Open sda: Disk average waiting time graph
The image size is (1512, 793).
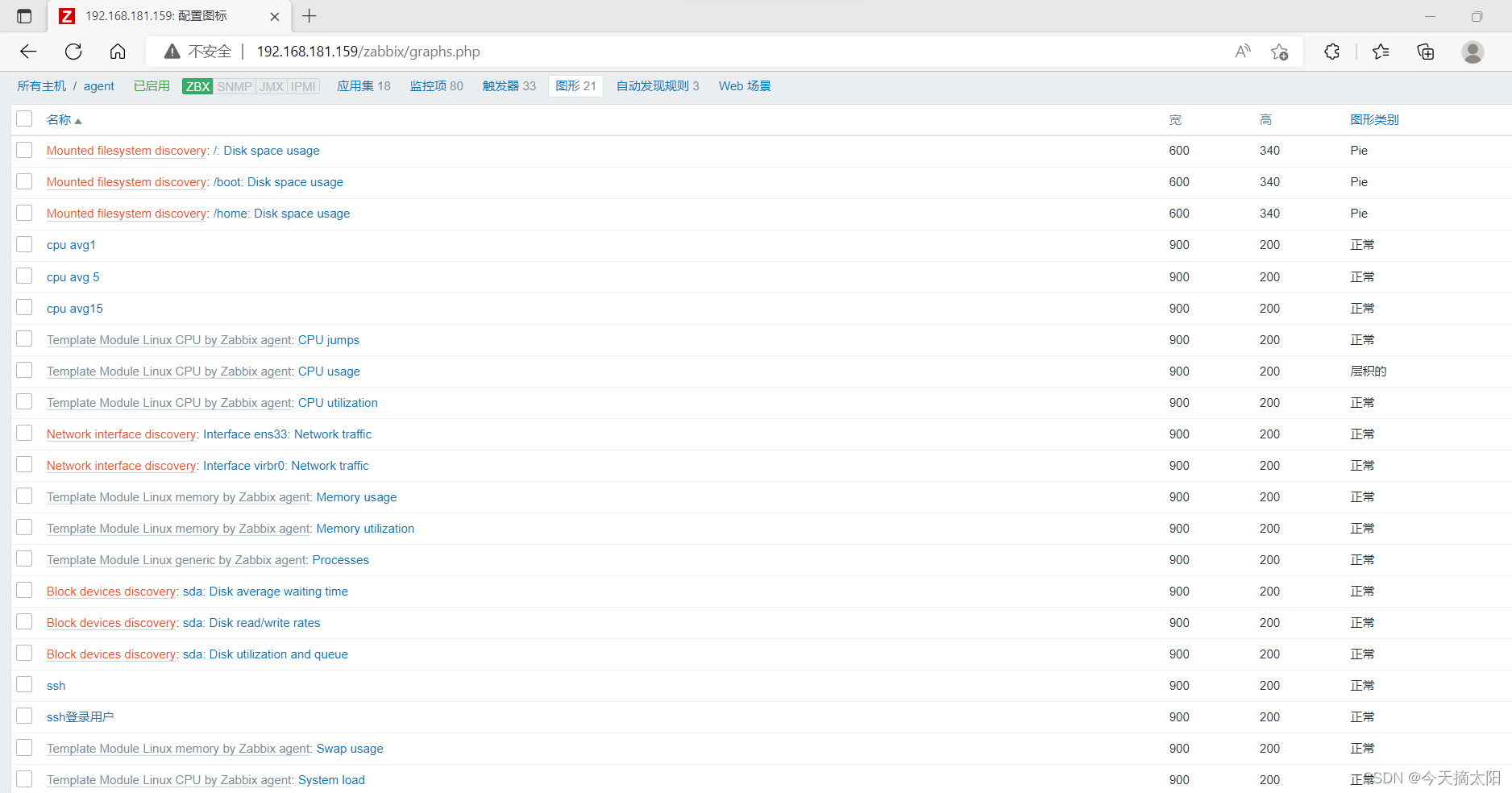pos(265,592)
